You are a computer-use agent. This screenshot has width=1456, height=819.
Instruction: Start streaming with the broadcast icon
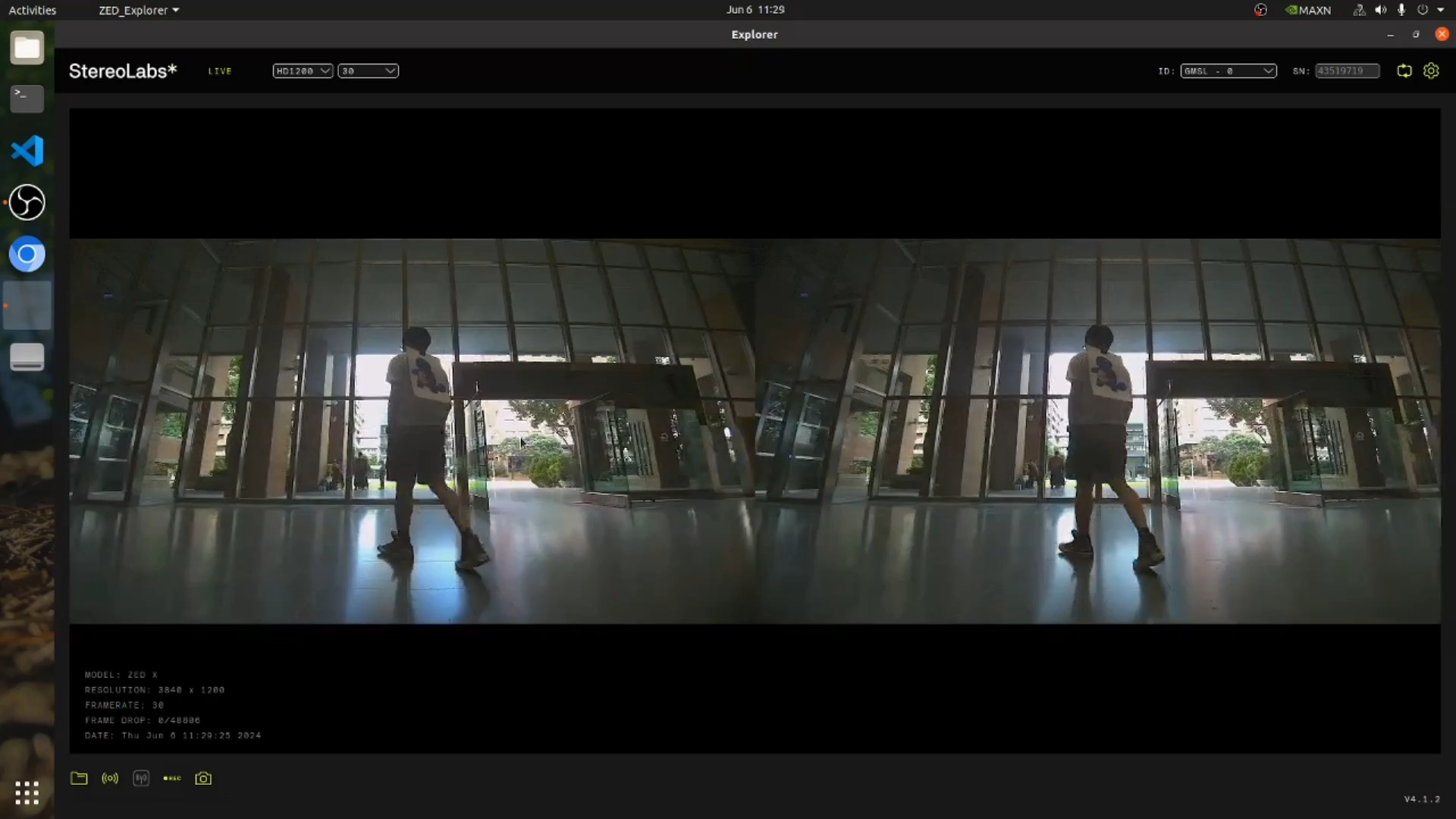tap(110, 778)
